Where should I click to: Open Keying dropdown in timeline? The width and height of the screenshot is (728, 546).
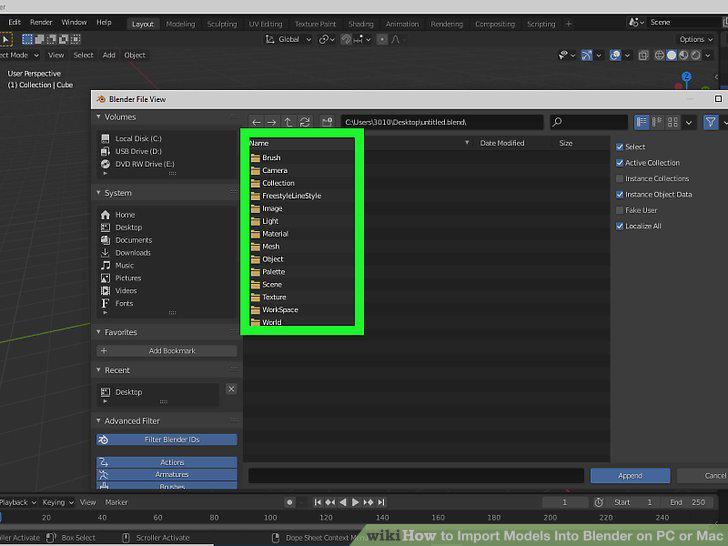[58, 502]
